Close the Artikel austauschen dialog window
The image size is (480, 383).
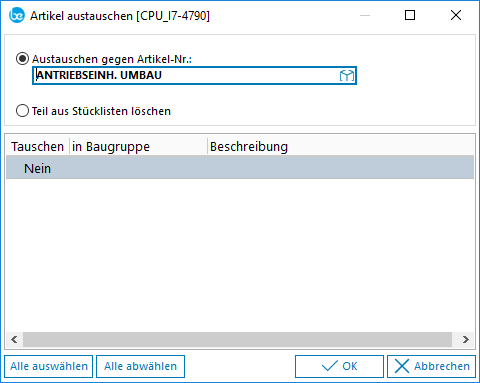pyautogui.click(x=456, y=15)
